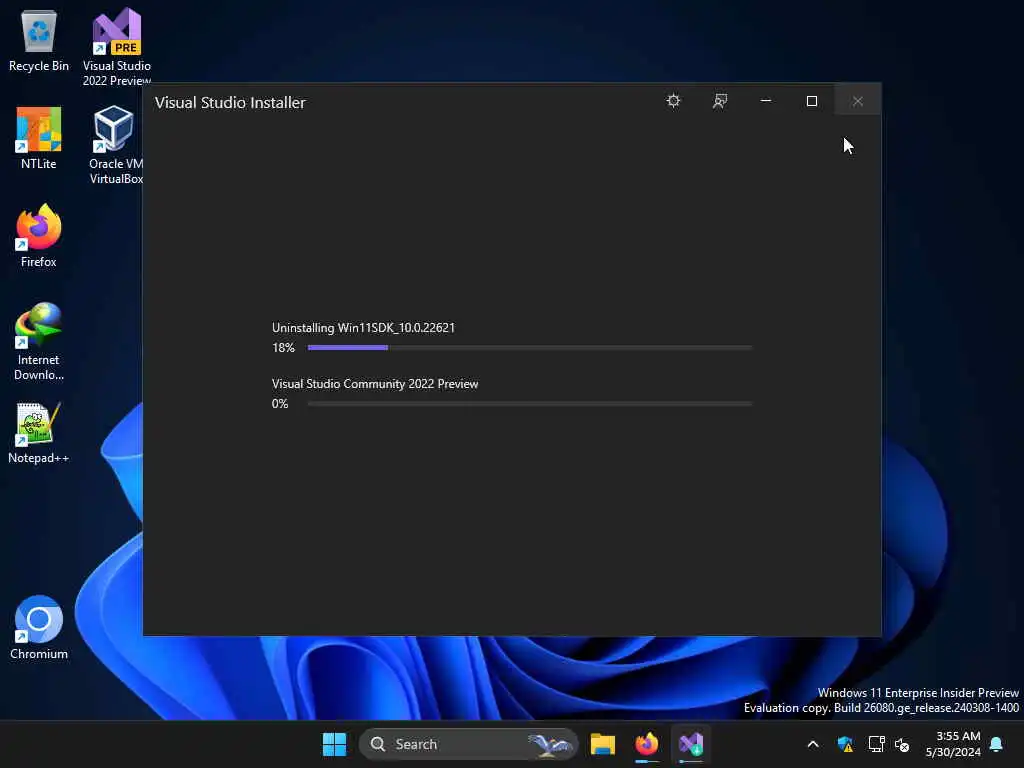This screenshot has width=1024, height=768.
Task: Click the Visual Studio Installer title text
Action: coord(230,103)
